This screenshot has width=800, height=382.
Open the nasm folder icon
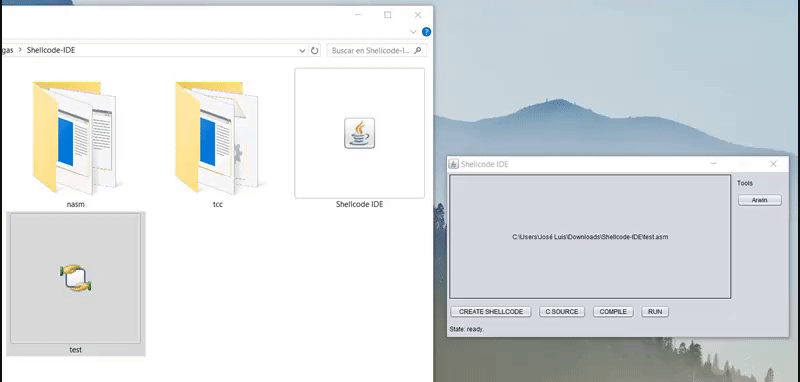tap(74, 138)
